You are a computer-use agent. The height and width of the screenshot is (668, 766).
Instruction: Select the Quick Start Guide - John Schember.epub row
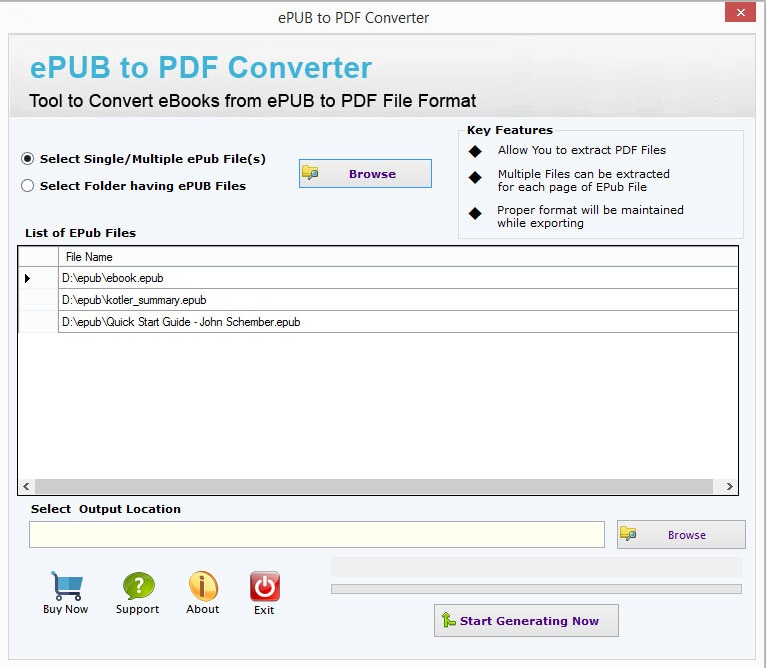398,322
